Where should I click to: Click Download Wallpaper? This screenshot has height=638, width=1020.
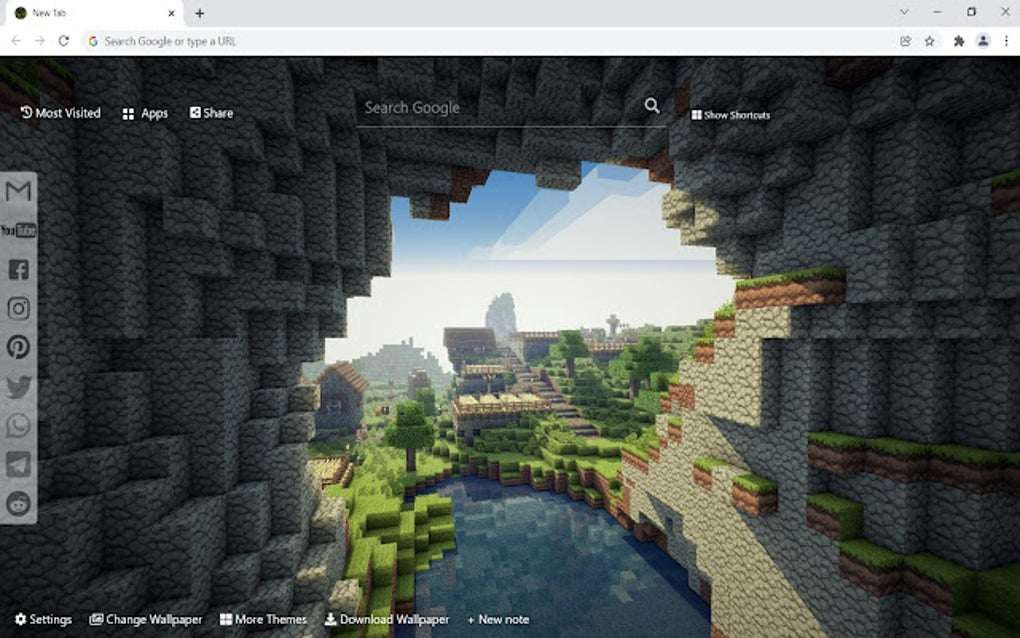click(x=387, y=619)
